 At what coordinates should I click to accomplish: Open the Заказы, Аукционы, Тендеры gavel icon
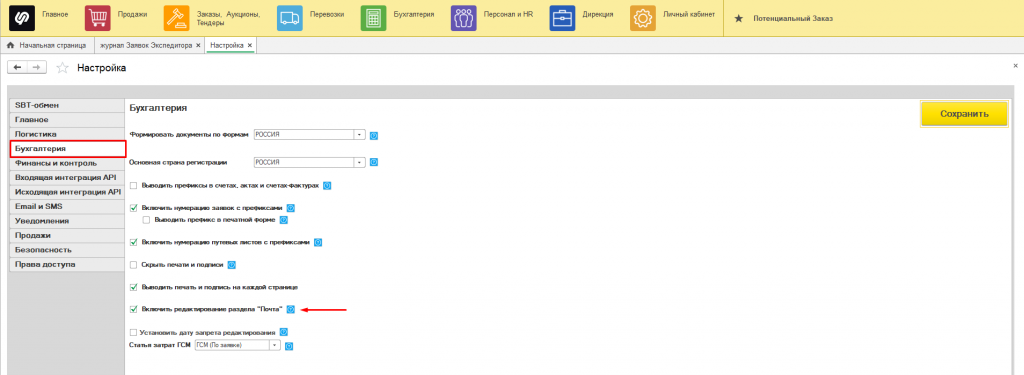(176, 18)
